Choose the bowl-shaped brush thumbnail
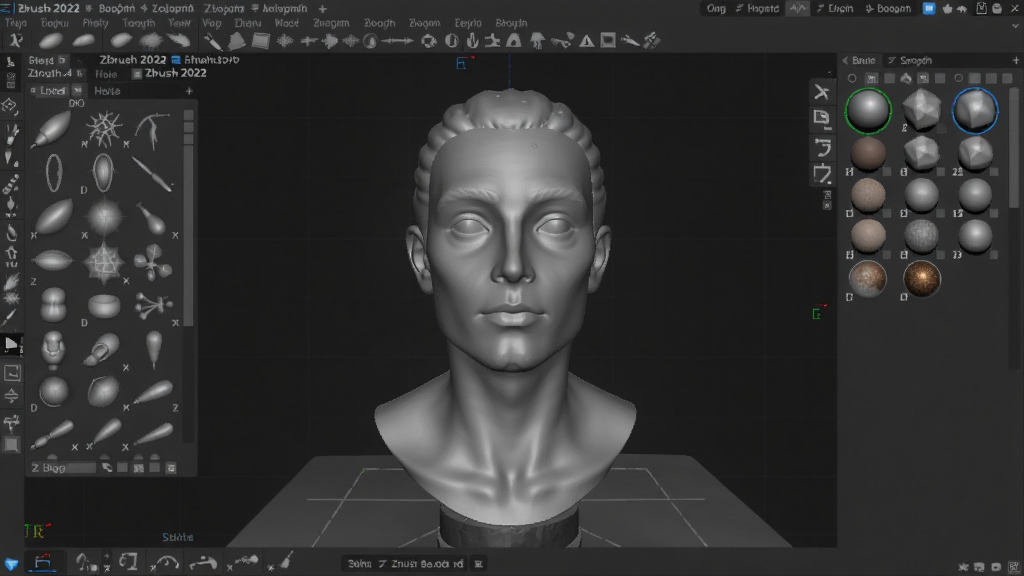Screen dimensions: 1024x576 [x=103, y=306]
